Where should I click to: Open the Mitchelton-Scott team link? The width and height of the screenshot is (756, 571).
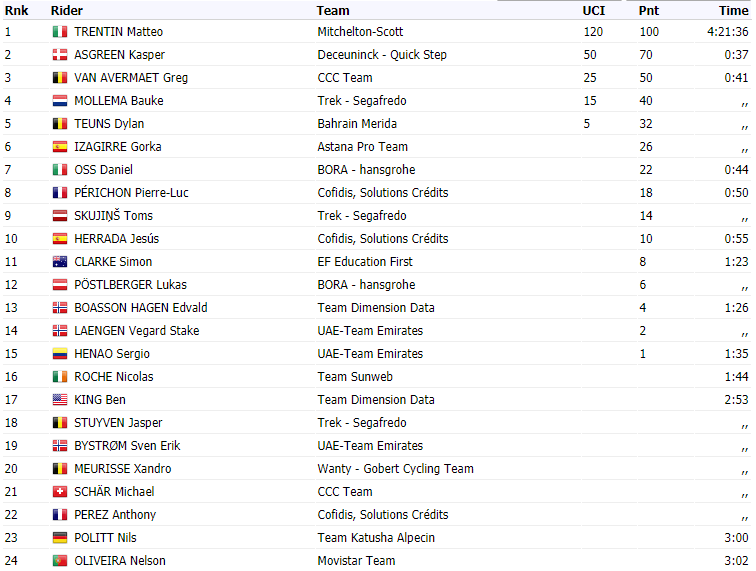(360, 32)
